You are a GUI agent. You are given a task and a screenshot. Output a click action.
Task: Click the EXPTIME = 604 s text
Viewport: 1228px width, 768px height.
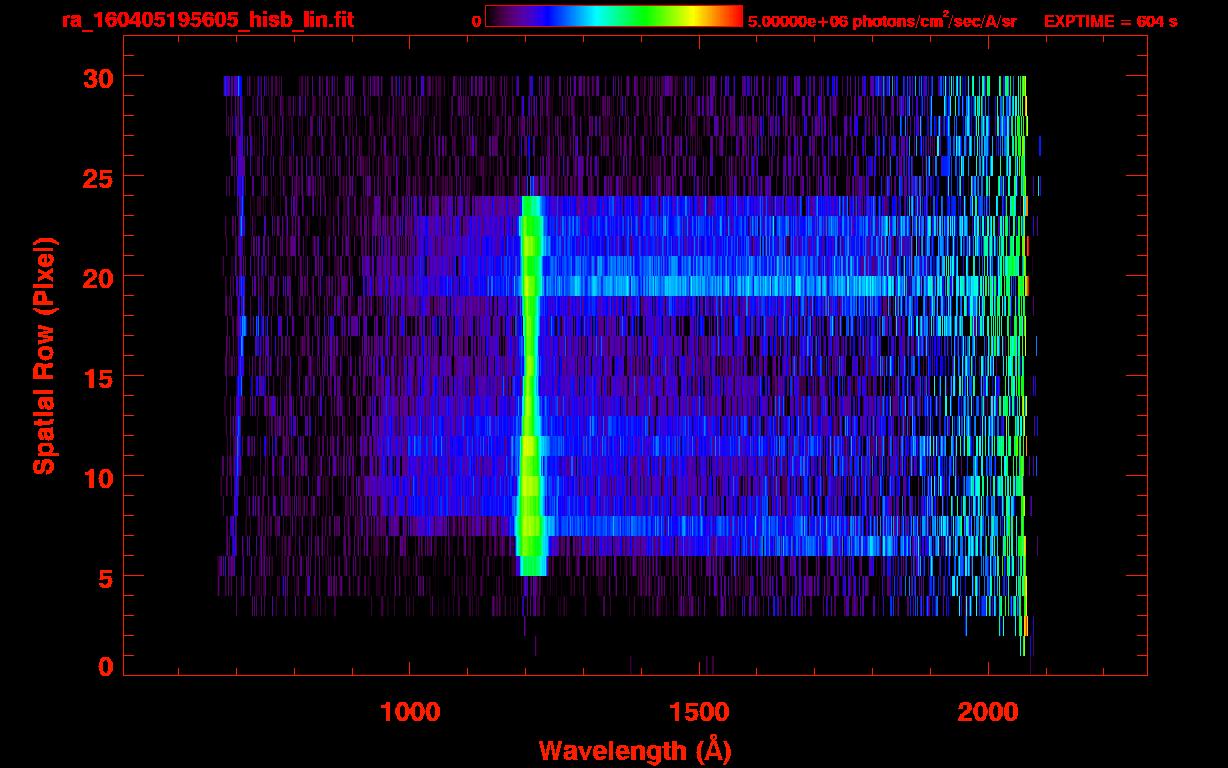point(1110,21)
